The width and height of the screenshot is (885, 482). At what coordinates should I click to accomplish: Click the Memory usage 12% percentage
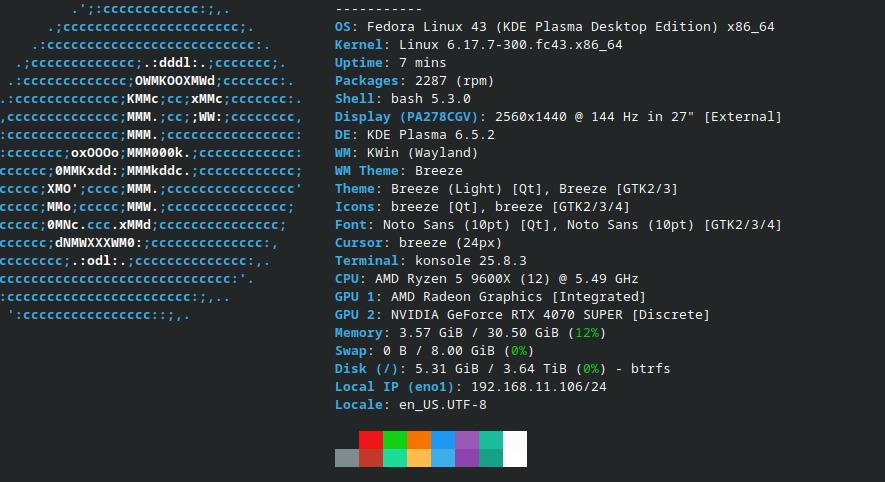pyautogui.click(x=587, y=333)
